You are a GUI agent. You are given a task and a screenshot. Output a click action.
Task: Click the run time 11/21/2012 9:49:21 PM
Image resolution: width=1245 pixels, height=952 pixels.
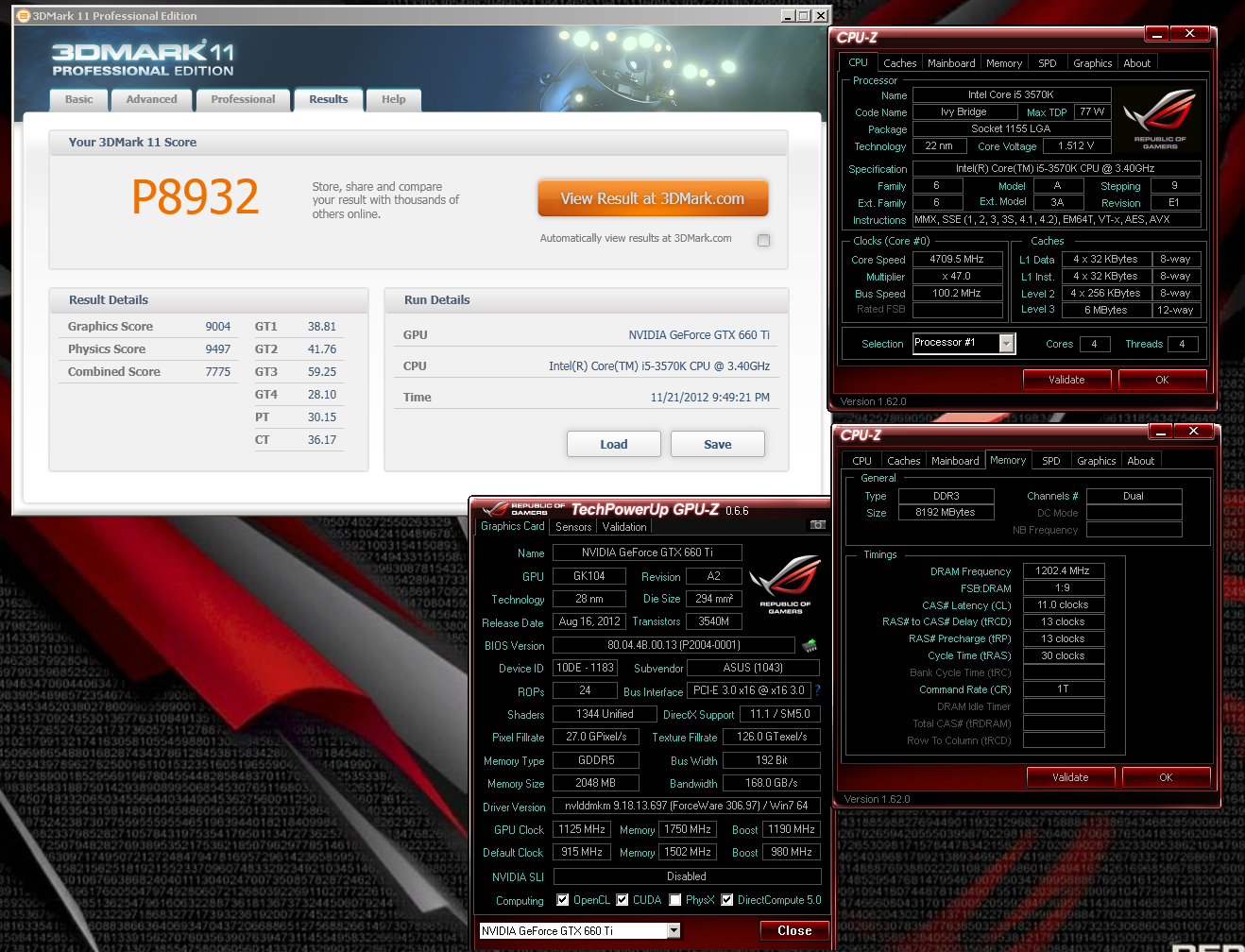710,397
